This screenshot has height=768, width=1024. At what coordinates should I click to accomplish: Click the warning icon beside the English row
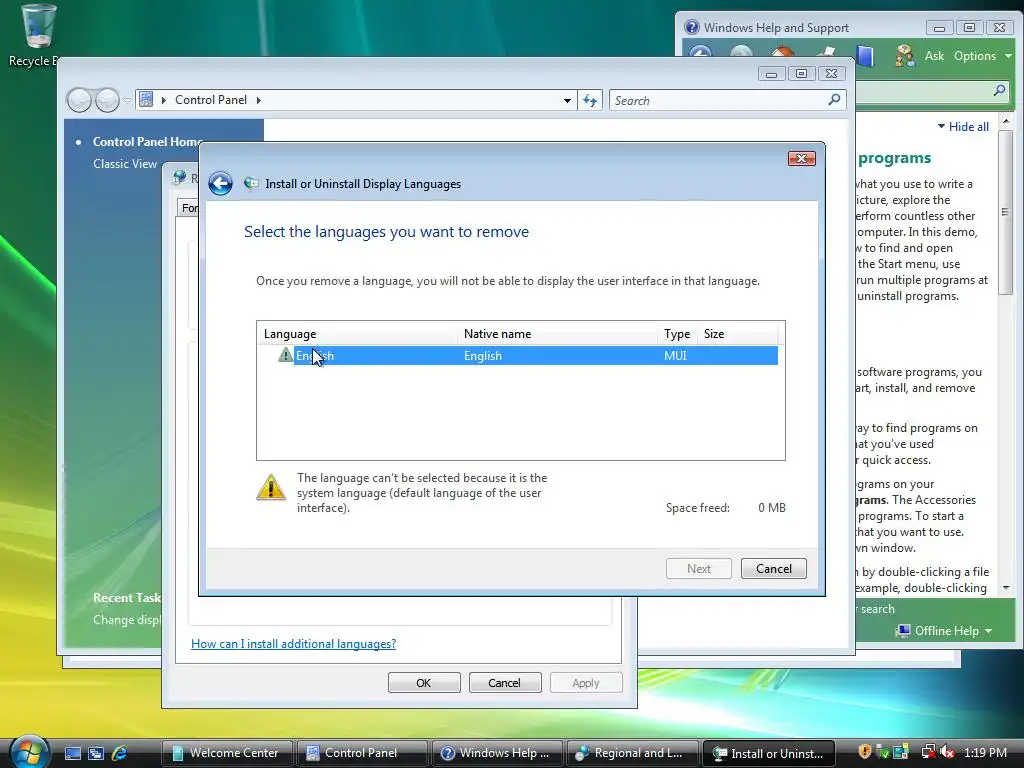coord(285,355)
